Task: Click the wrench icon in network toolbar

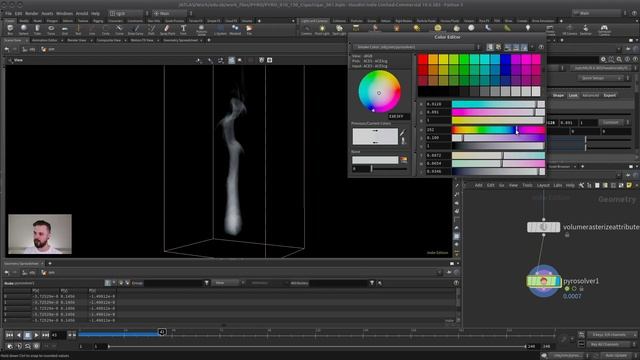Action: point(581,185)
